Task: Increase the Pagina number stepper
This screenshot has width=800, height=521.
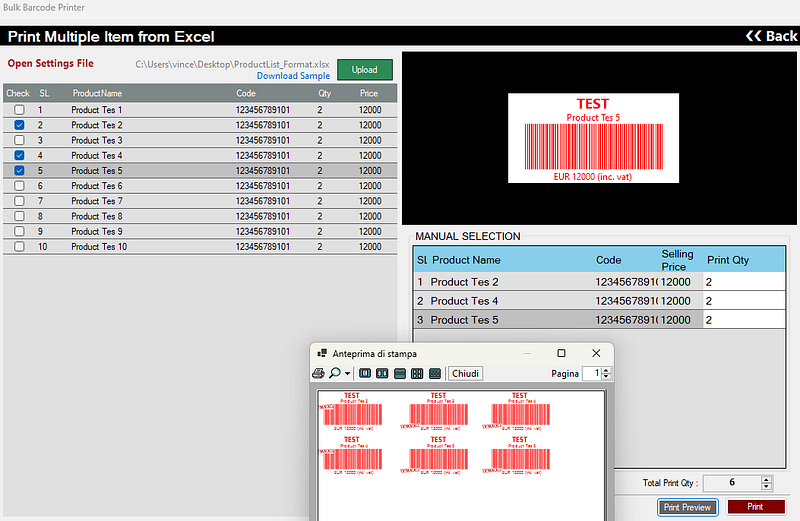Action: [606, 370]
